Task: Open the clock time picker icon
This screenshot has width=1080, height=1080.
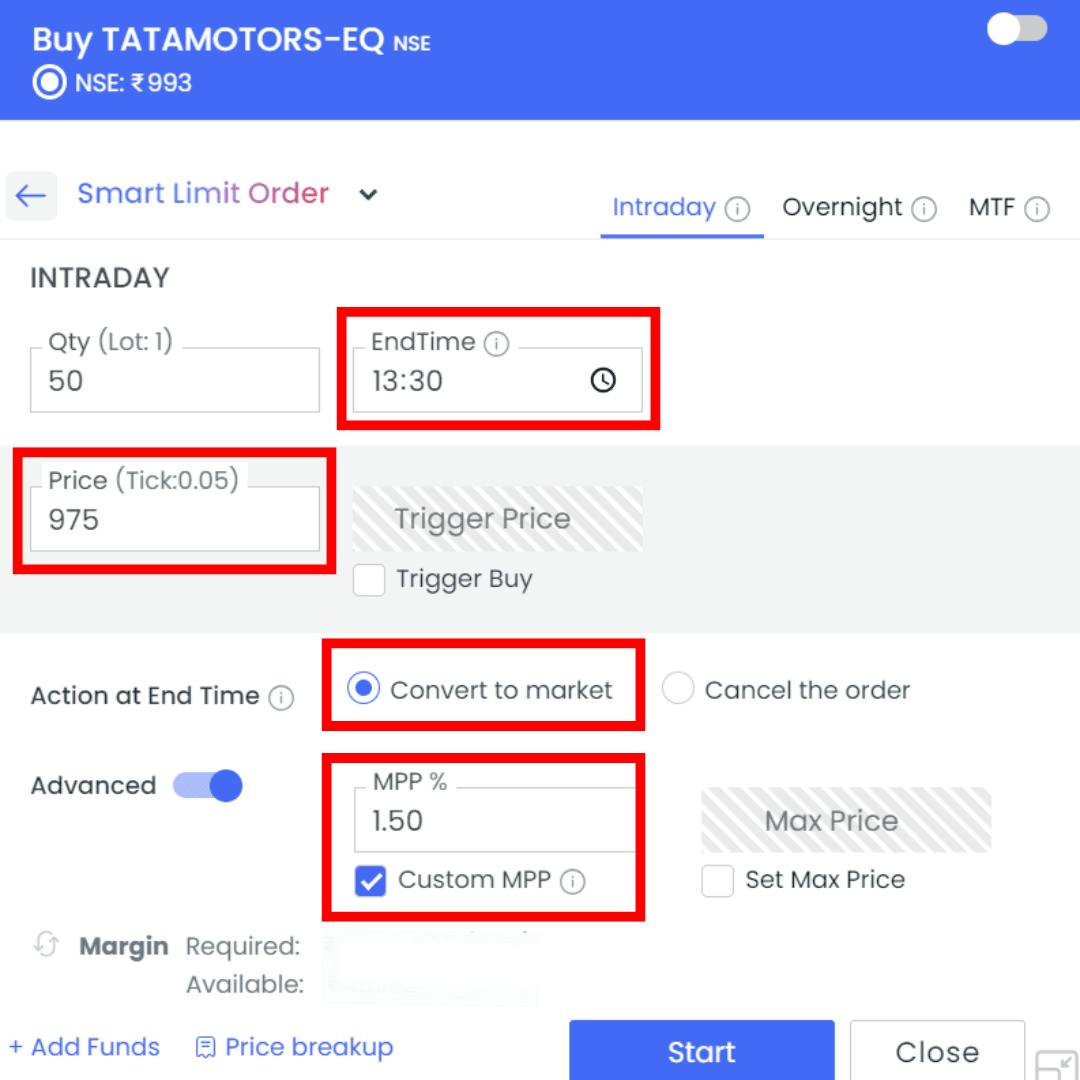Action: coord(603,381)
